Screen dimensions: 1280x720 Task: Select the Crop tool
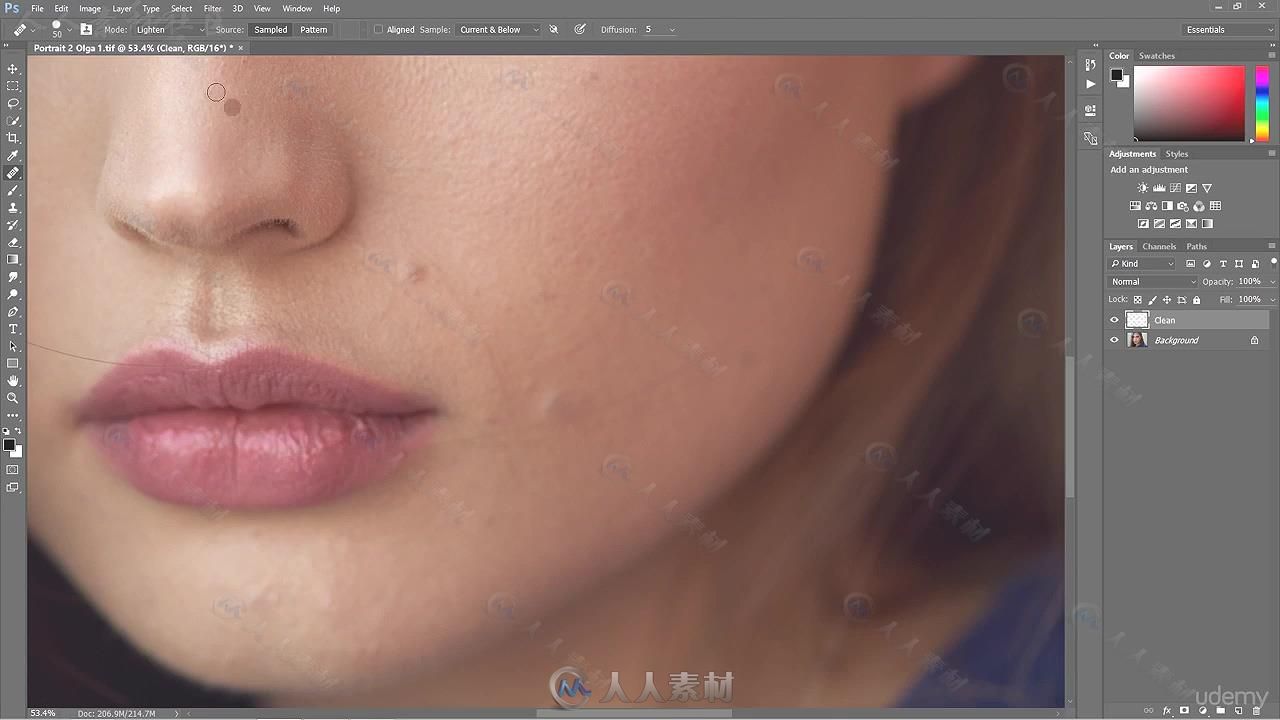13,138
